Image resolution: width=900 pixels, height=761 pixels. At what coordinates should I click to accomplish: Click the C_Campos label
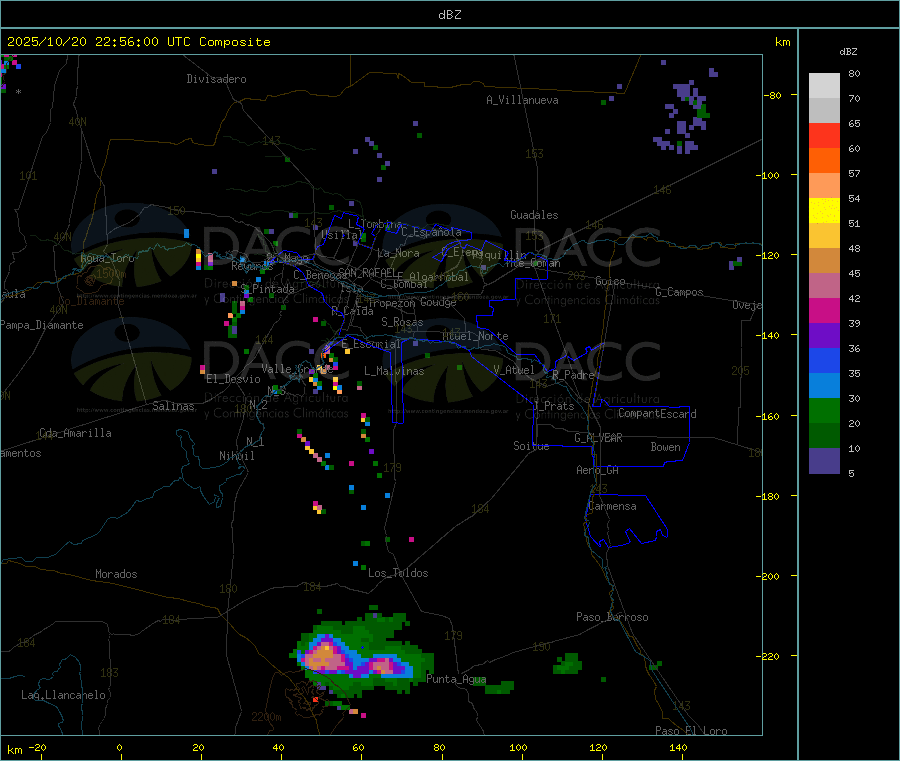679,292
